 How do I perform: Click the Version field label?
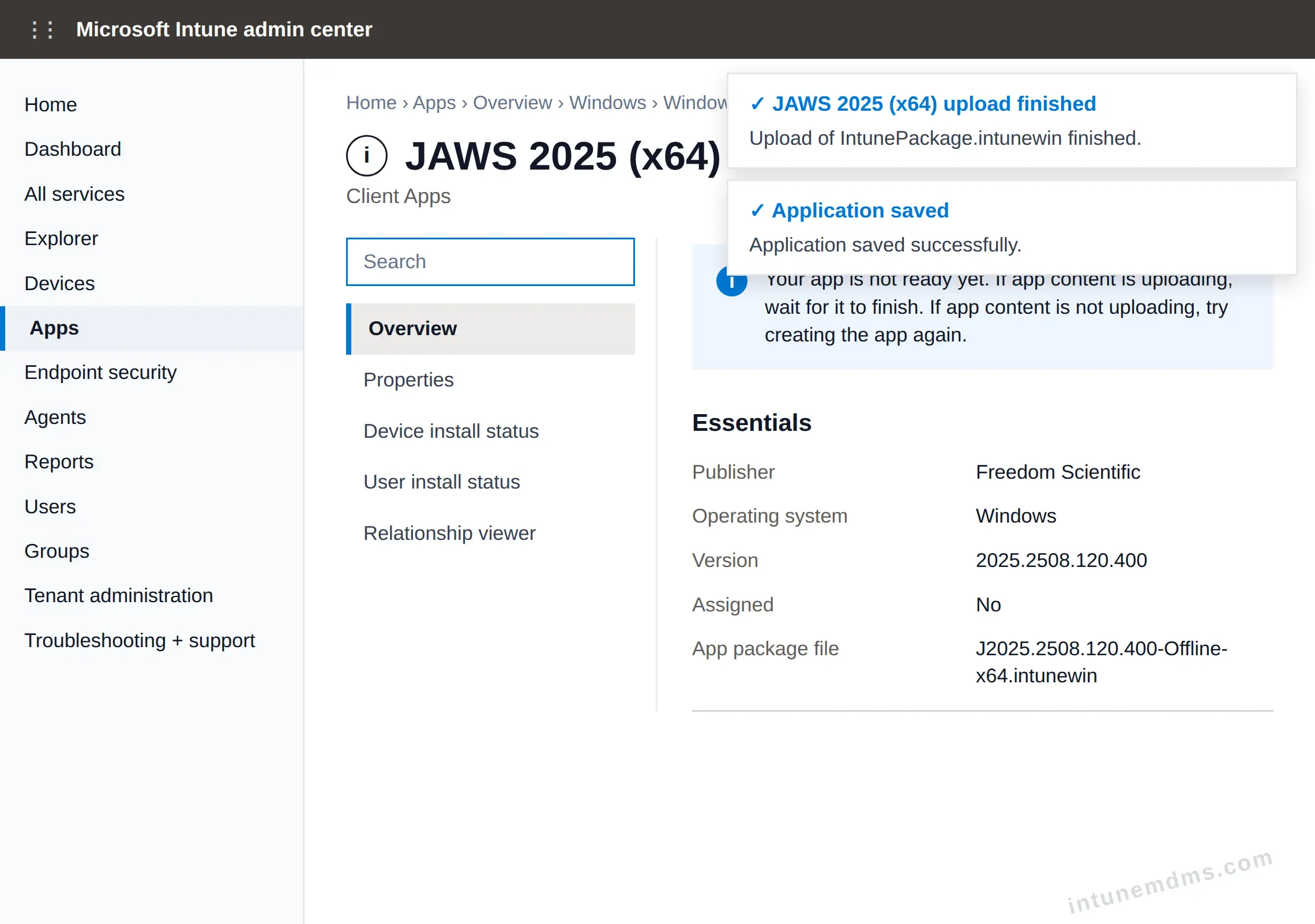pyautogui.click(x=725, y=560)
